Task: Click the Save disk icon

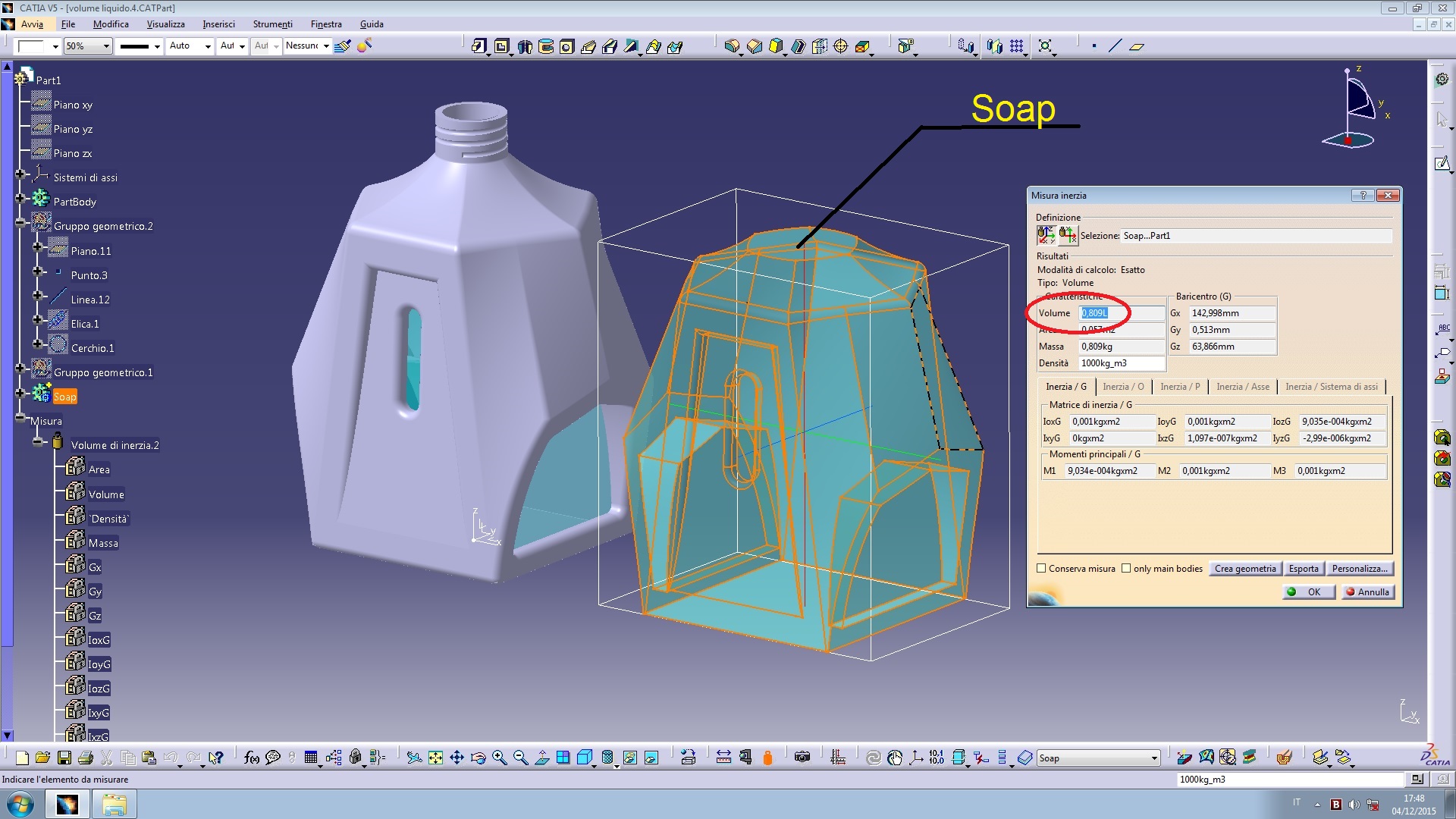Action: pos(64,758)
